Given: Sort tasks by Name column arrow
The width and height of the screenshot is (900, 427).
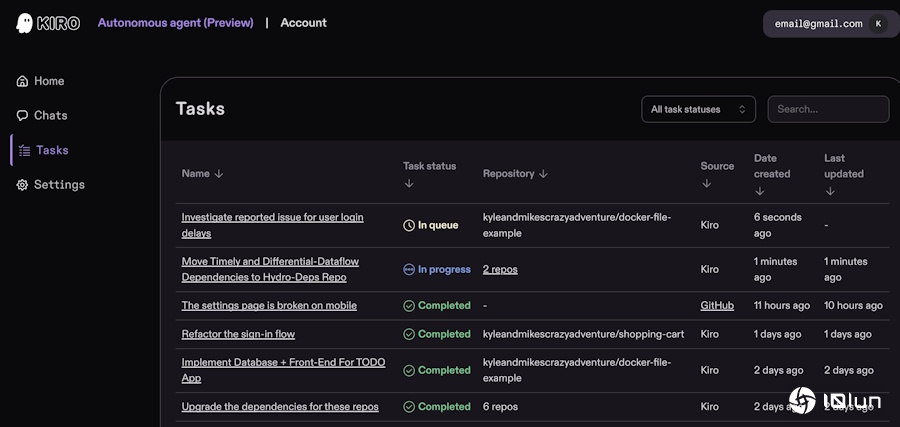Looking at the screenshot, I should pos(219,174).
